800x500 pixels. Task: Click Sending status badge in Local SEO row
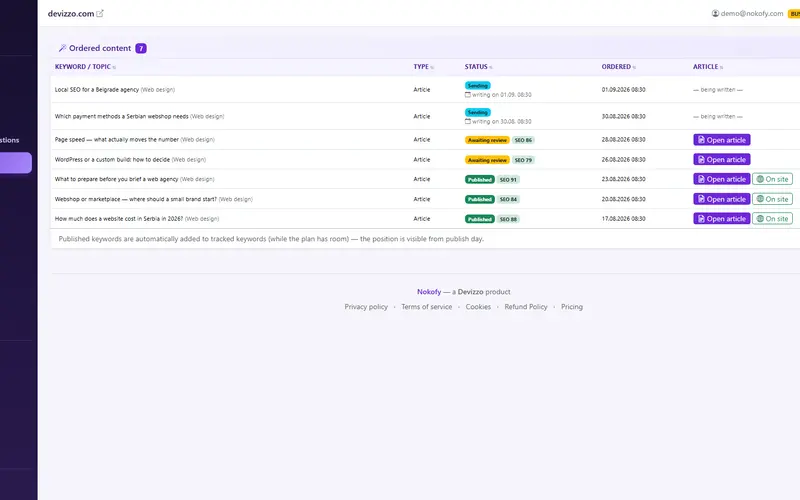pyautogui.click(x=478, y=86)
